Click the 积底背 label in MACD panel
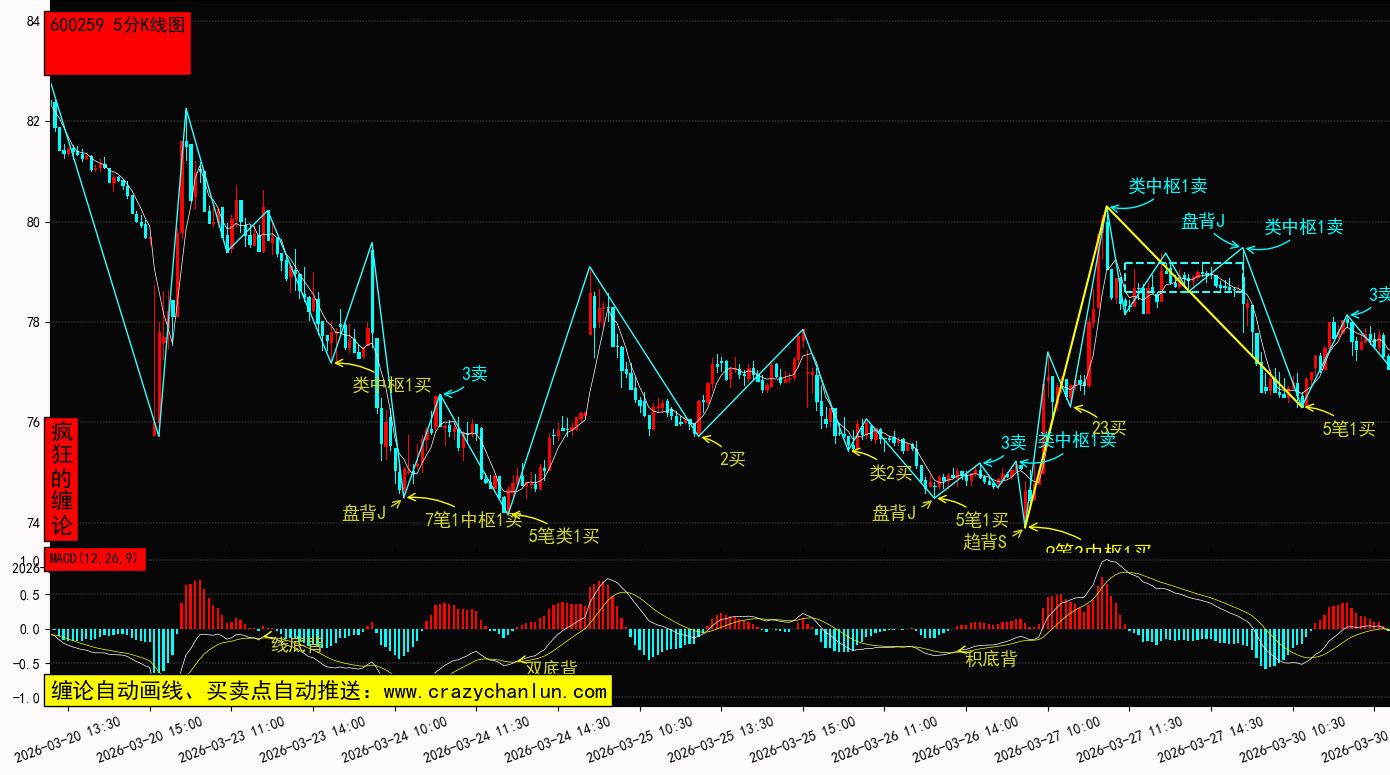 991,658
